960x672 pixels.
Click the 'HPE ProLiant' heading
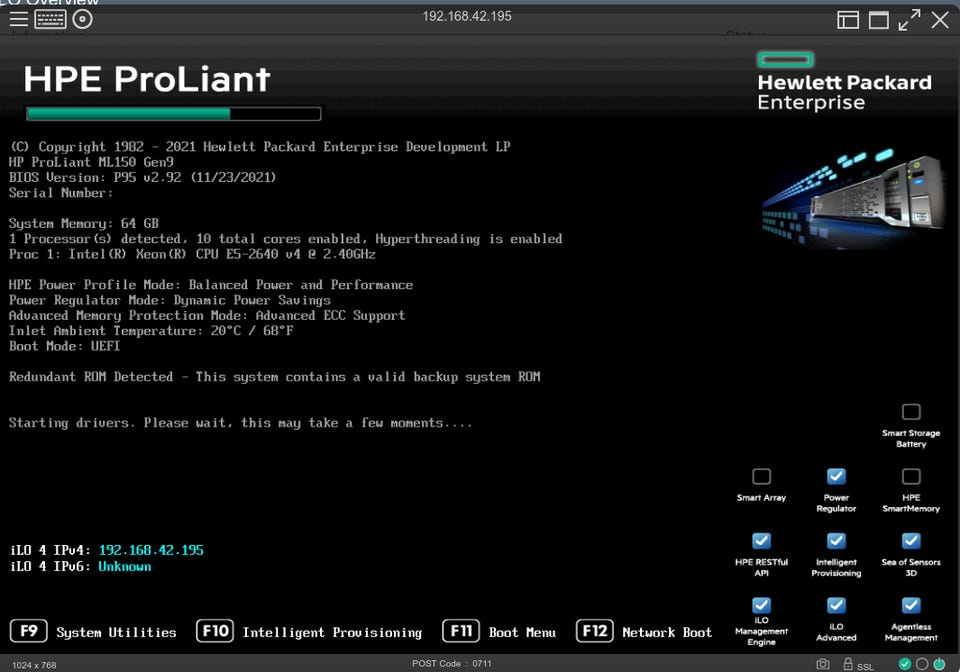click(x=147, y=79)
